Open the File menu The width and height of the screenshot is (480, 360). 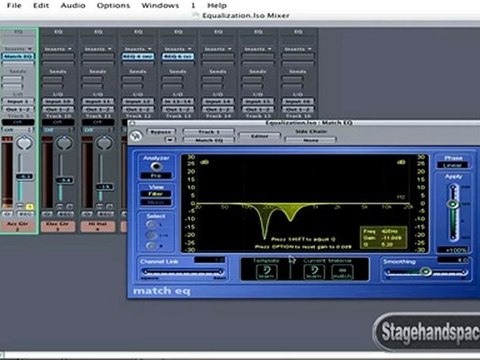click(x=14, y=5)
